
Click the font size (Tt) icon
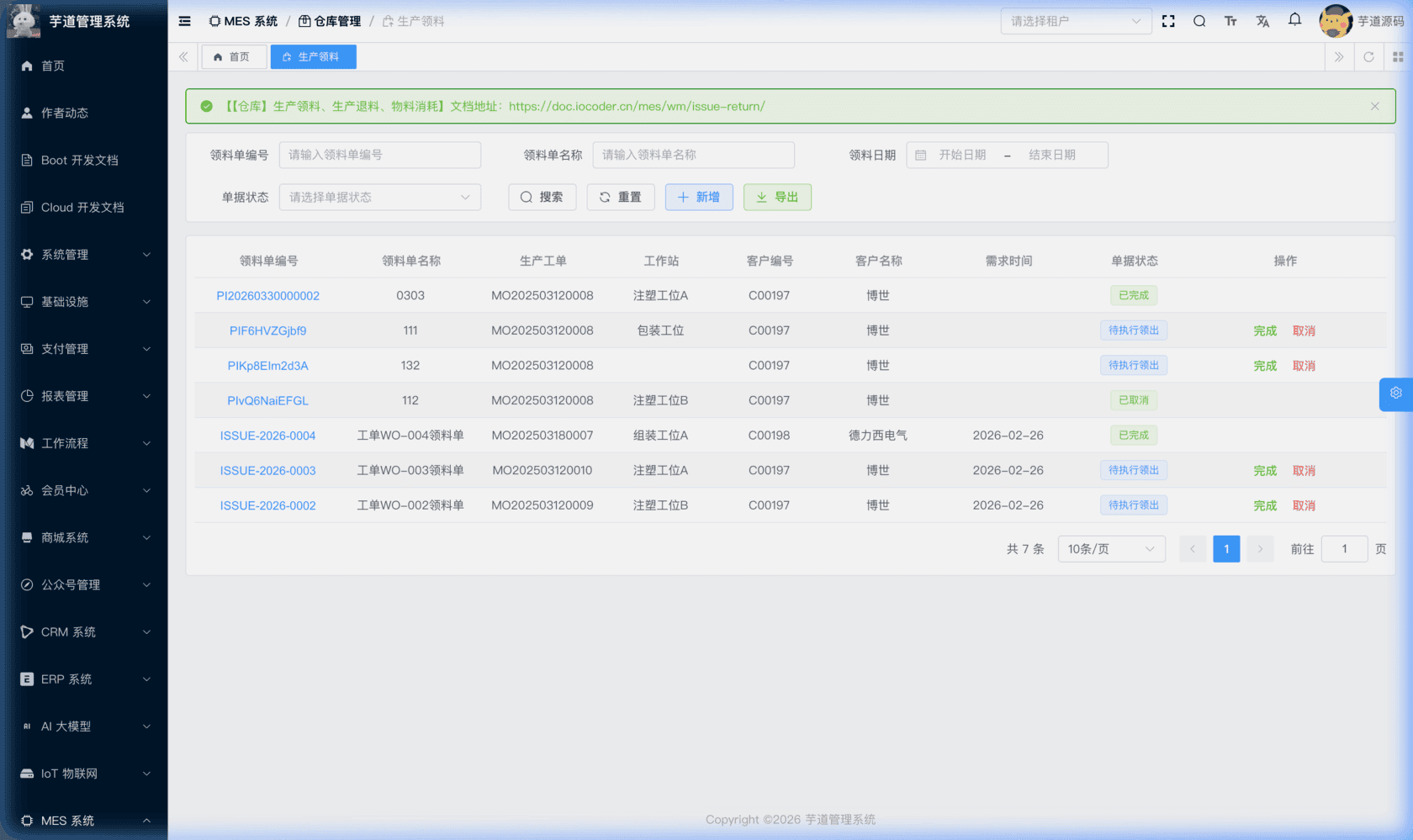(1230, 21)
